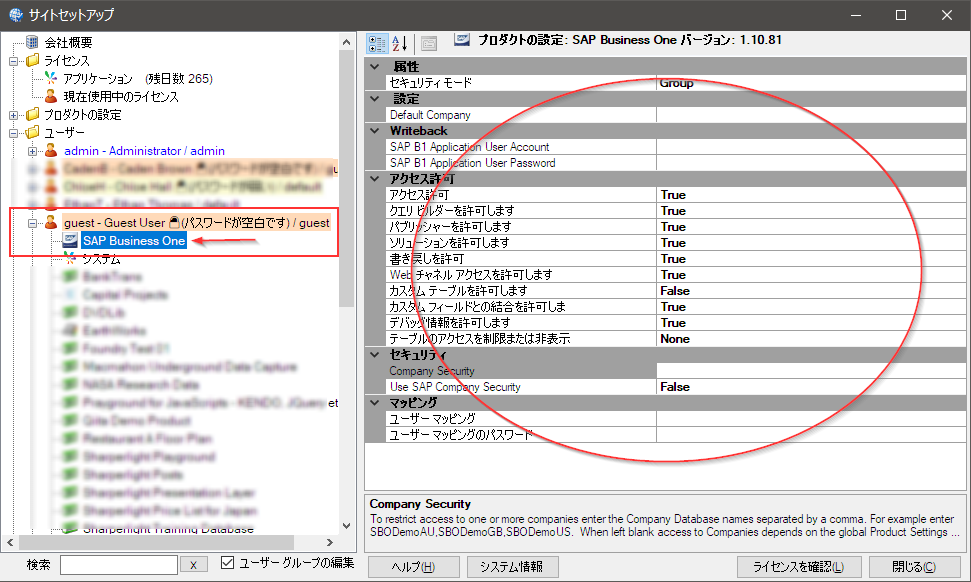Collapse the 属性 property category
Screen dimensions: 971x582
[x=375, y=66]
